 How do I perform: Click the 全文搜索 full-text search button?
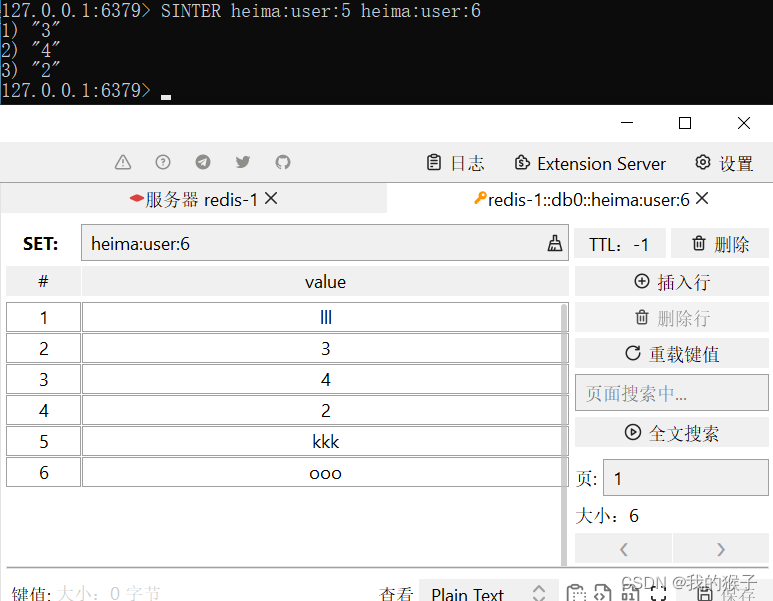click(672, 433)
